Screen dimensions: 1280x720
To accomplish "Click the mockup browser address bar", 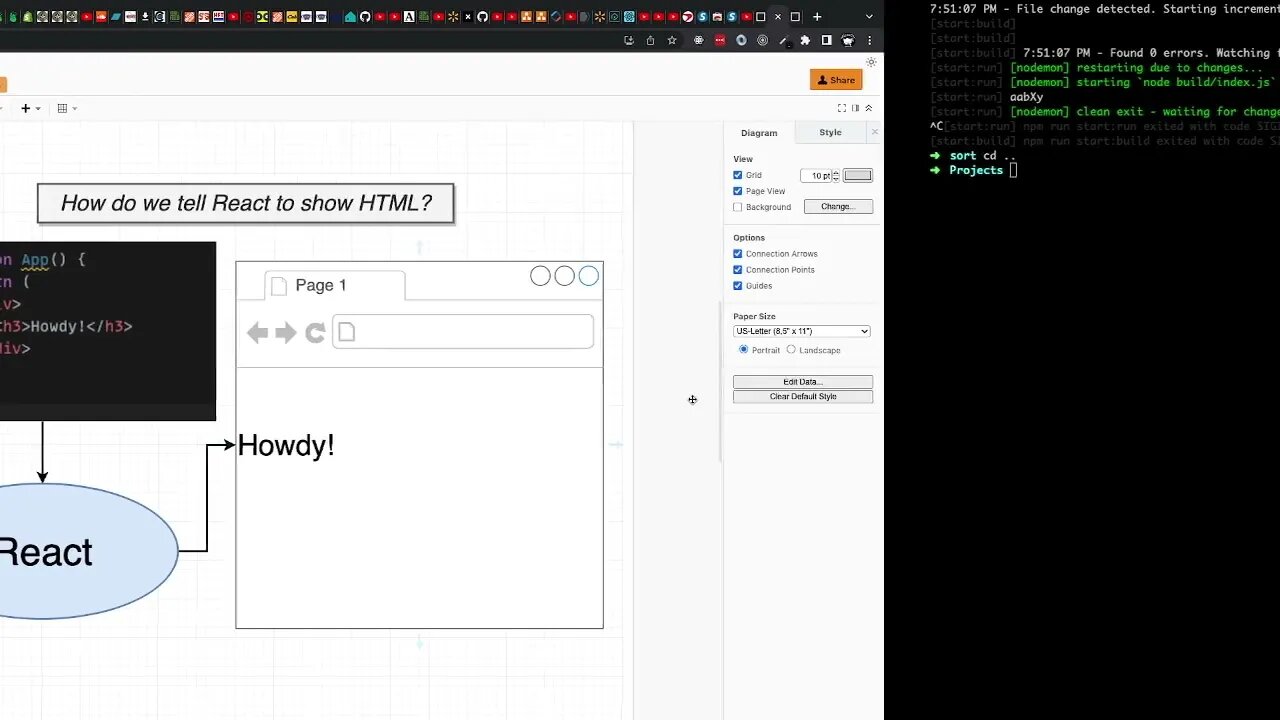I will tap(463, 332).
